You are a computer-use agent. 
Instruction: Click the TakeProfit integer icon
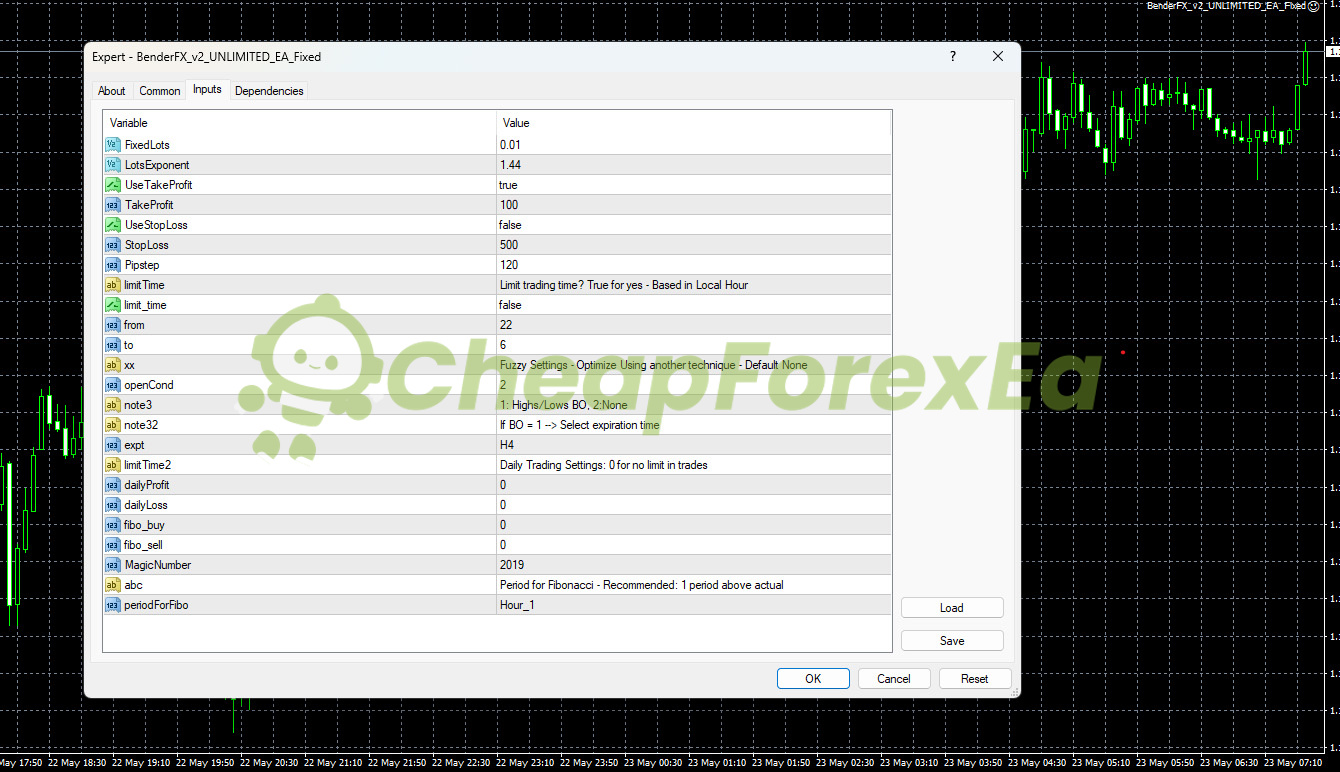(x=112, y=205)
